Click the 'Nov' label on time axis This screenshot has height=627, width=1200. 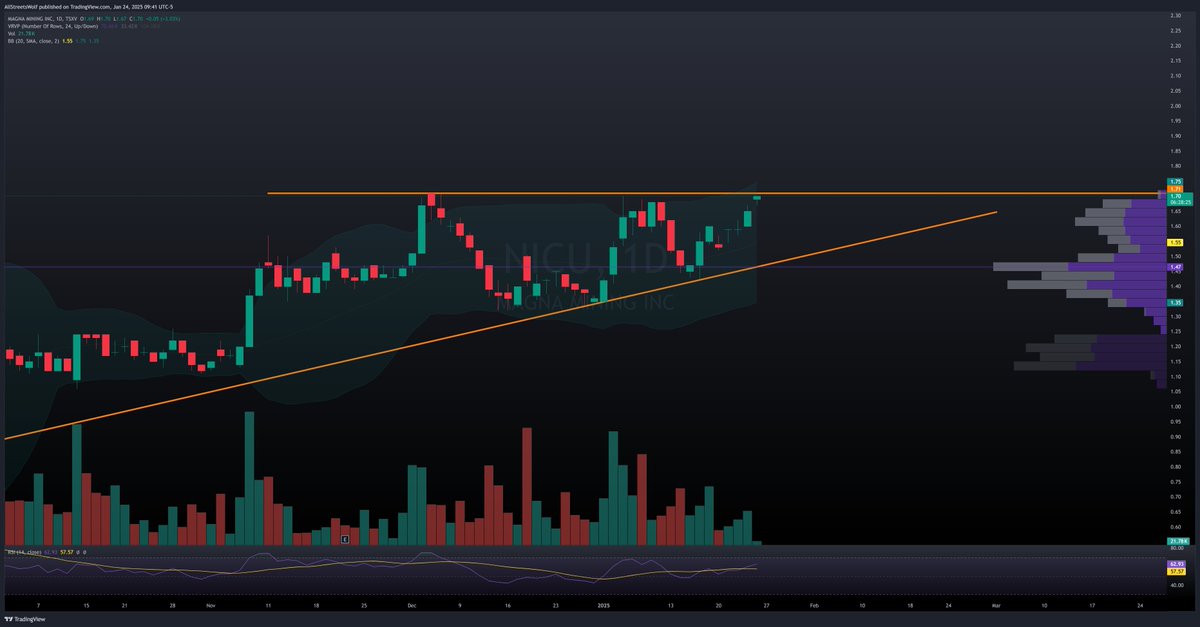(x=210, y=606)
